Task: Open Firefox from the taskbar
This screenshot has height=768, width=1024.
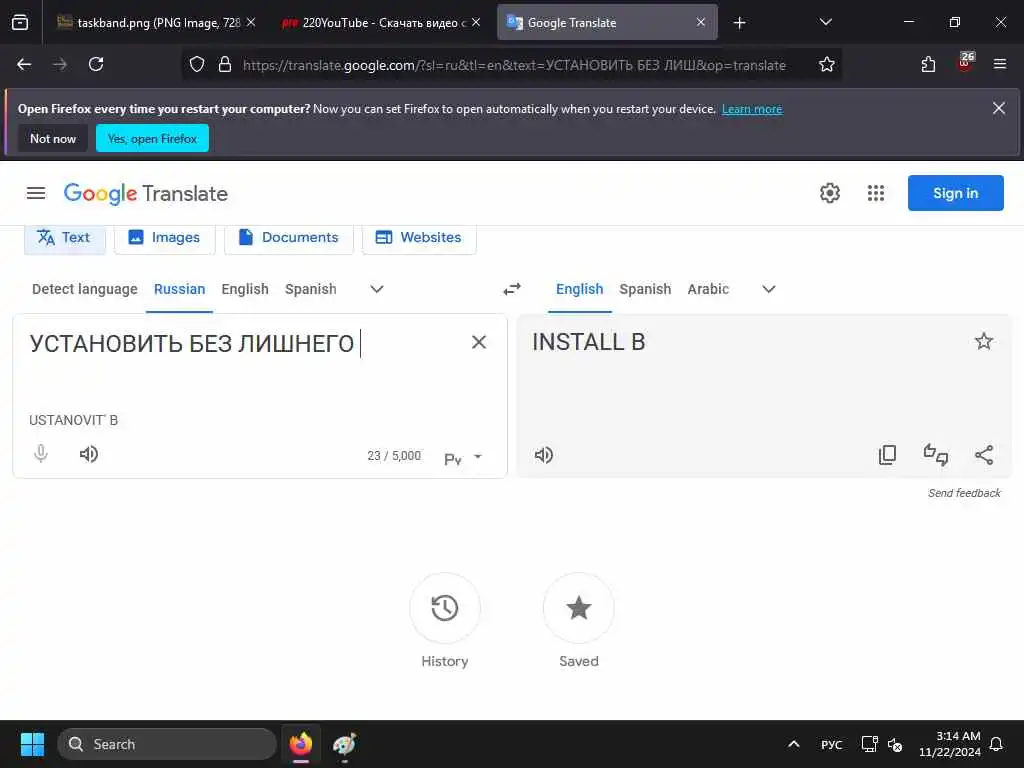Action: [x=301, y=744]
